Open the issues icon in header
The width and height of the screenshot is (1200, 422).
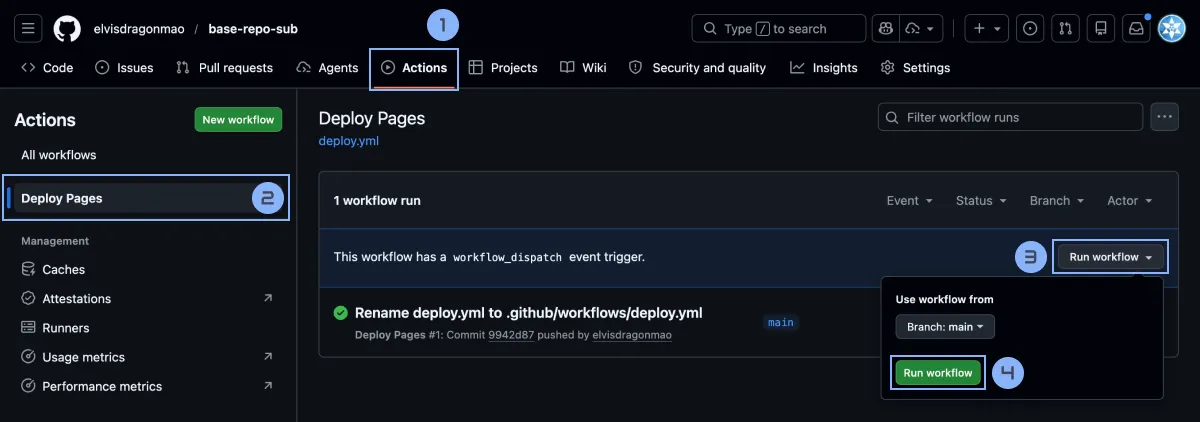click(1031, 29)
